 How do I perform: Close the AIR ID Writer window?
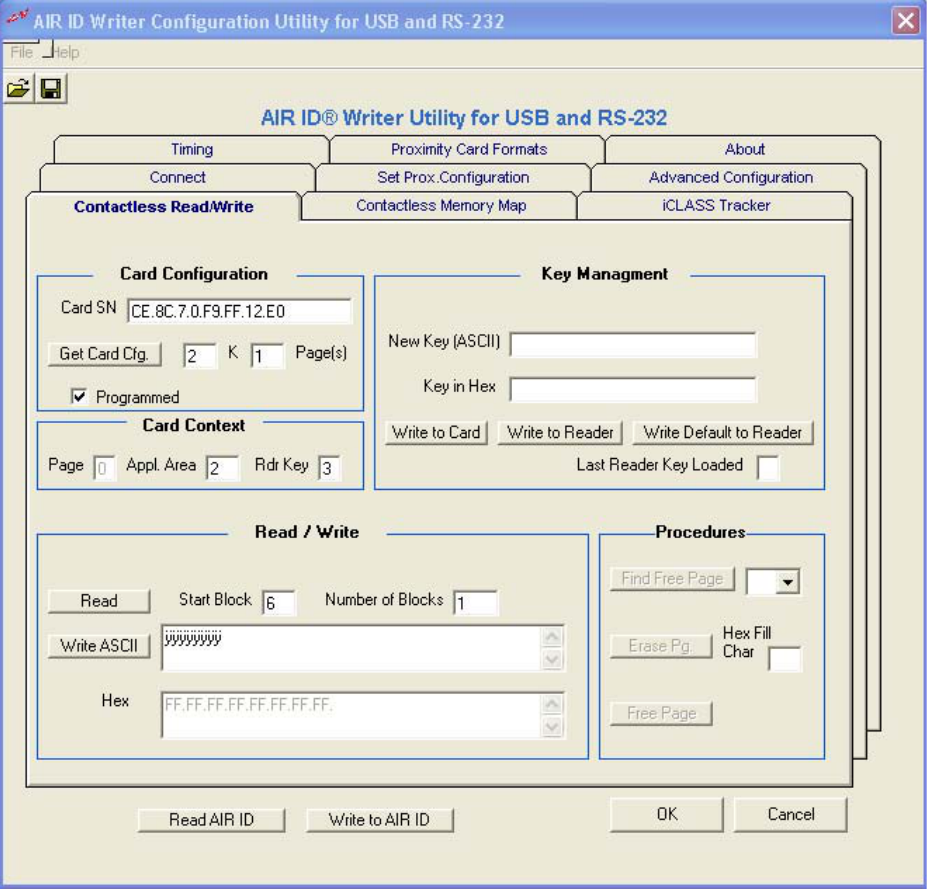(x=906, y=21)
